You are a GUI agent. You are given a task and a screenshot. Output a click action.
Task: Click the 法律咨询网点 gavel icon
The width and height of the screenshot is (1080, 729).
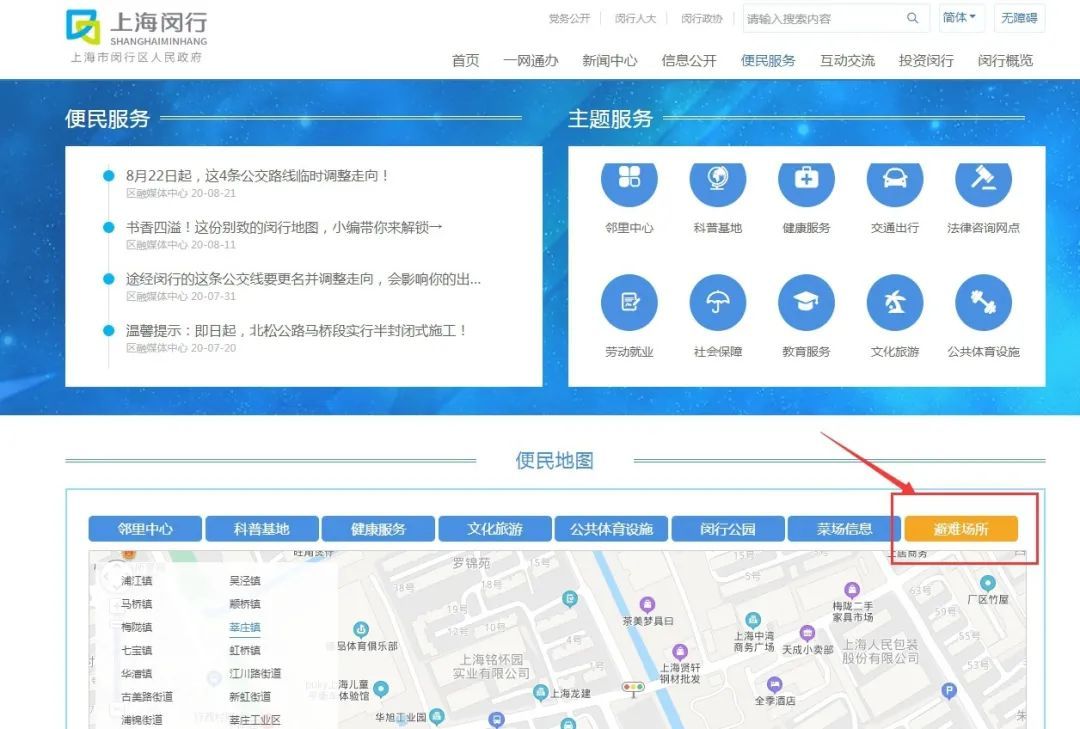(x=983, y=180)
